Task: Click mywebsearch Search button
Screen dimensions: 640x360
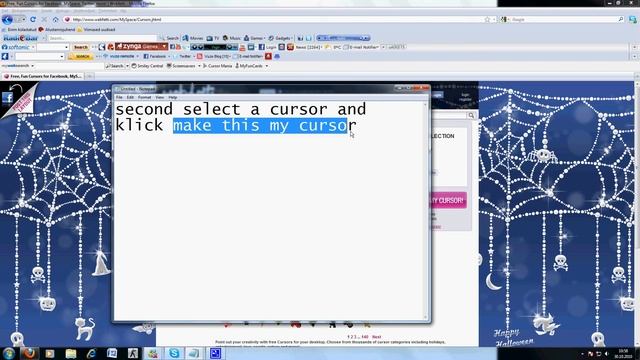Action: tap(115, 66)
